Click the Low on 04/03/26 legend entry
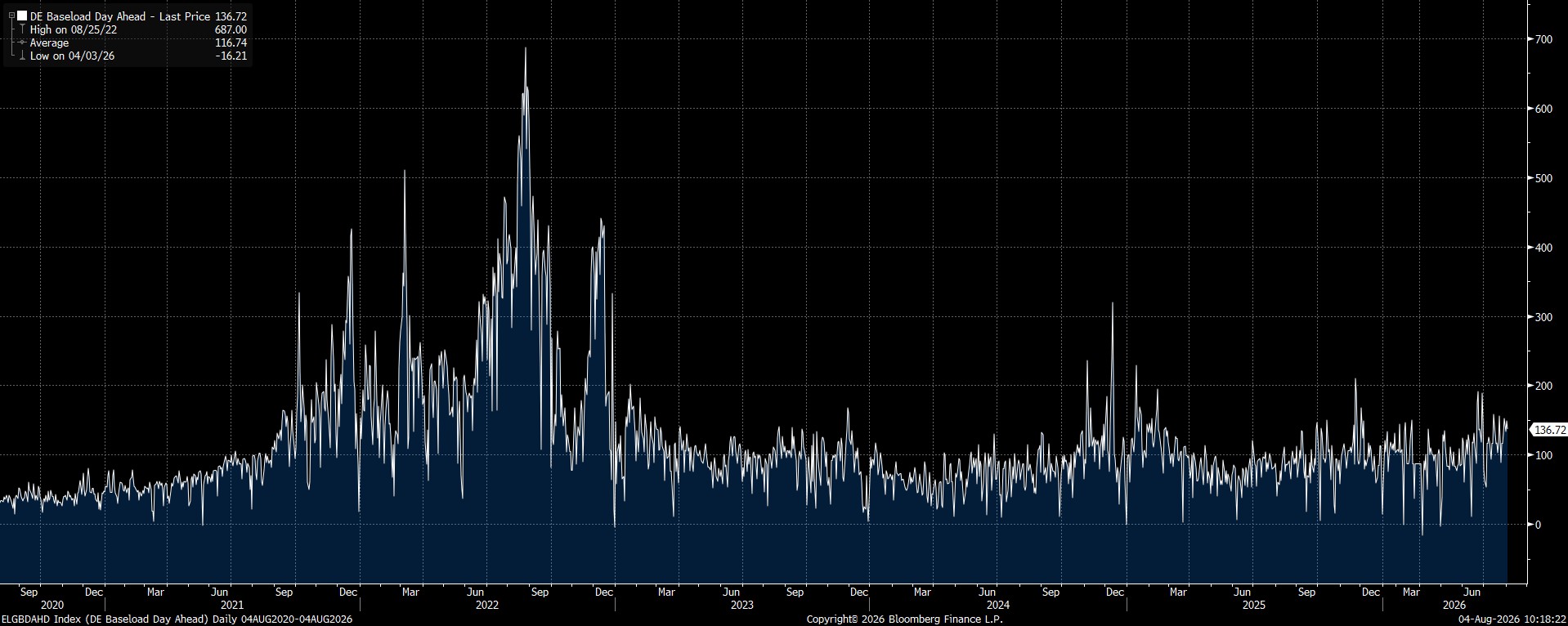Screen dimensions: 1568x626 [72, 56]
